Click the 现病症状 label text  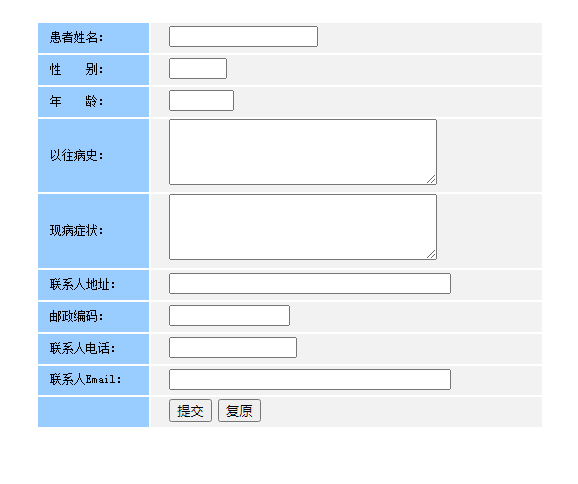pos(76,231)
